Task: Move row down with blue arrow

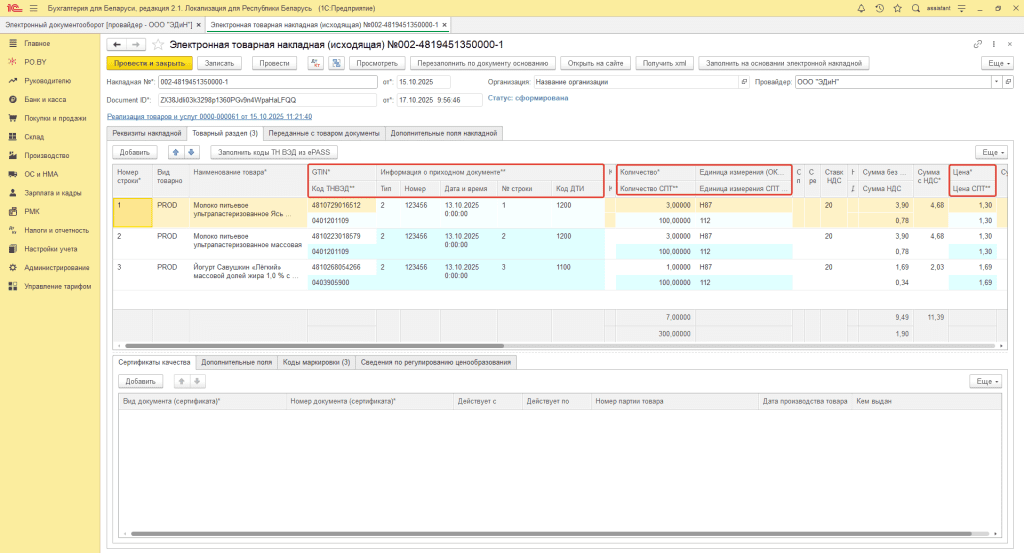Action: click(192, 152)
